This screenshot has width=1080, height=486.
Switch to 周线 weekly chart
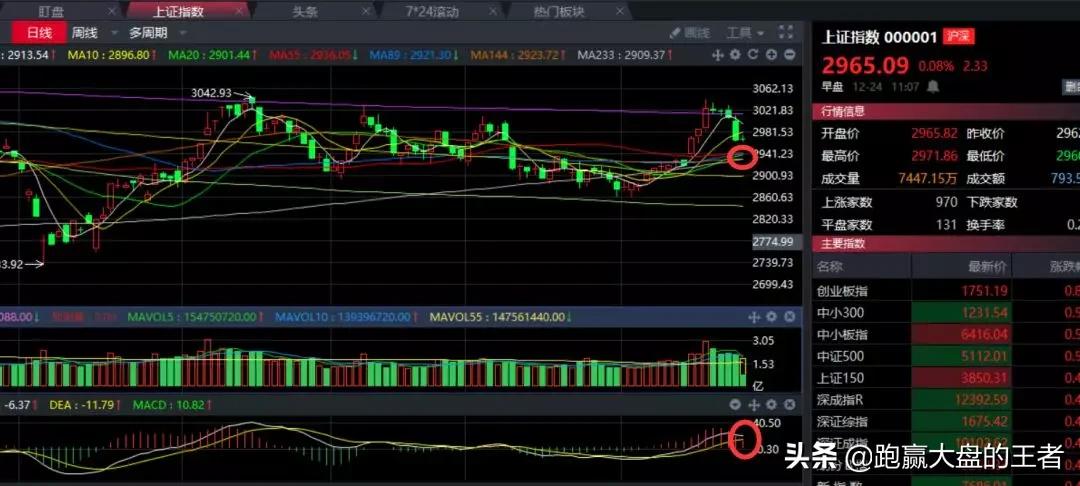coord(85,32)
